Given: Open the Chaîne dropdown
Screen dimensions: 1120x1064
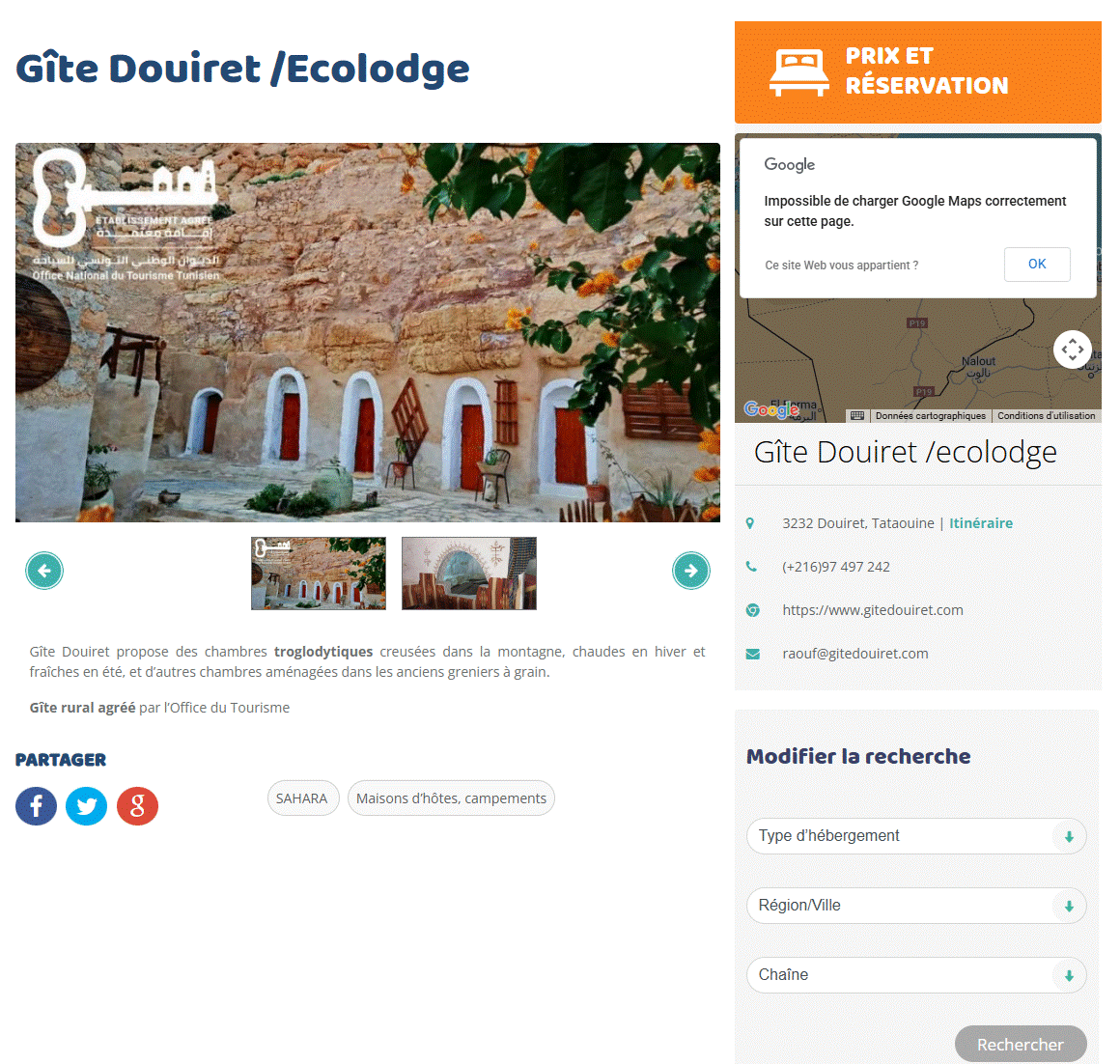Looking at the screenshot, I should (x=916, y=975).
